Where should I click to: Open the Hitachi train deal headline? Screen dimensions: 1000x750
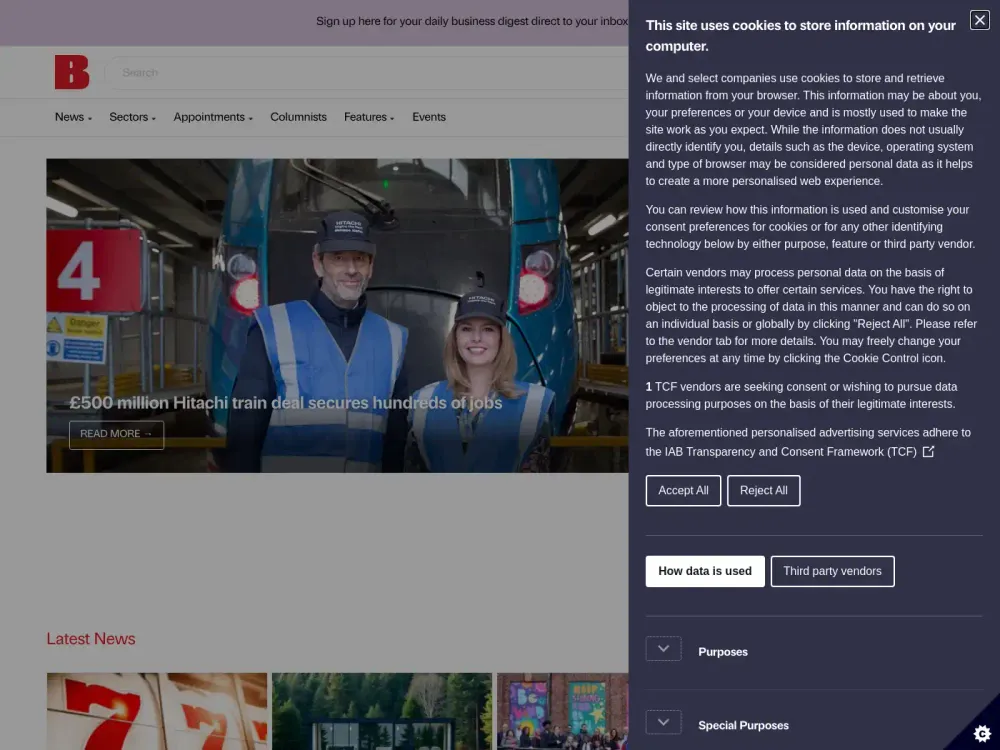(x=285, y=403)
